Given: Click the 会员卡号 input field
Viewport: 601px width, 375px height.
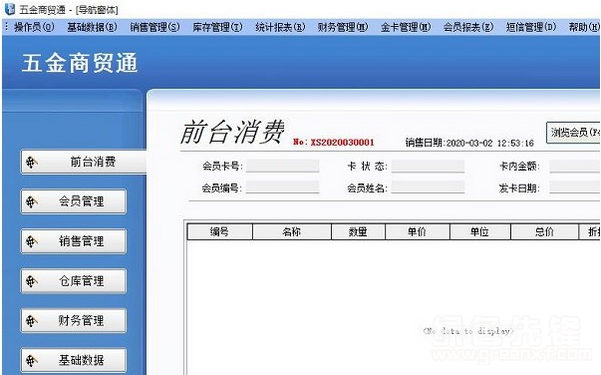Looking at the screenshot, I should [x=282, y=166].
